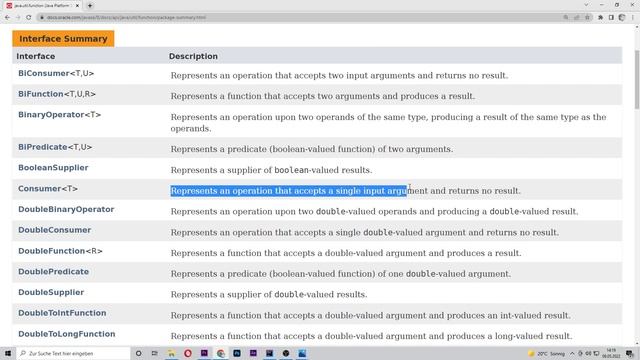Switch to Chrome in the taskbar
This screenshot has width=640, height=360.
[221, 353]
